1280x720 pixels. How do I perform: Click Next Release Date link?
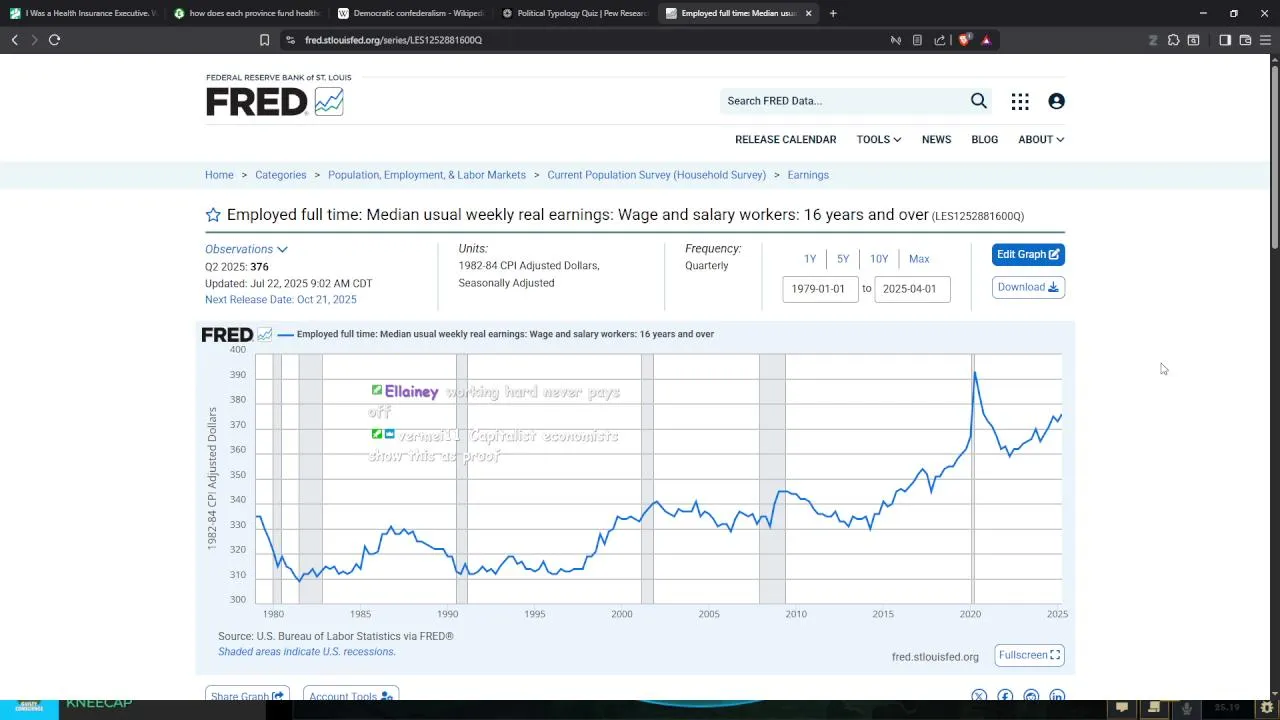tap(281, 300)
